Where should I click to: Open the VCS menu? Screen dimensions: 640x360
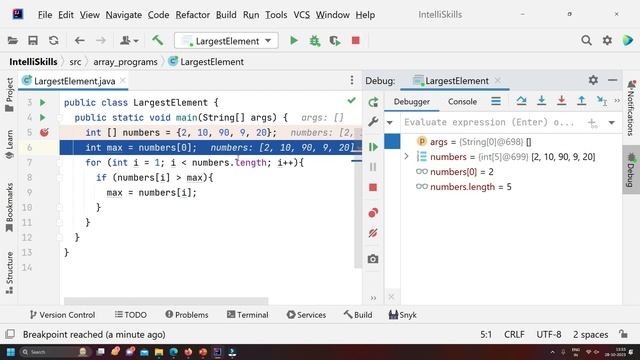coord(302,15)
